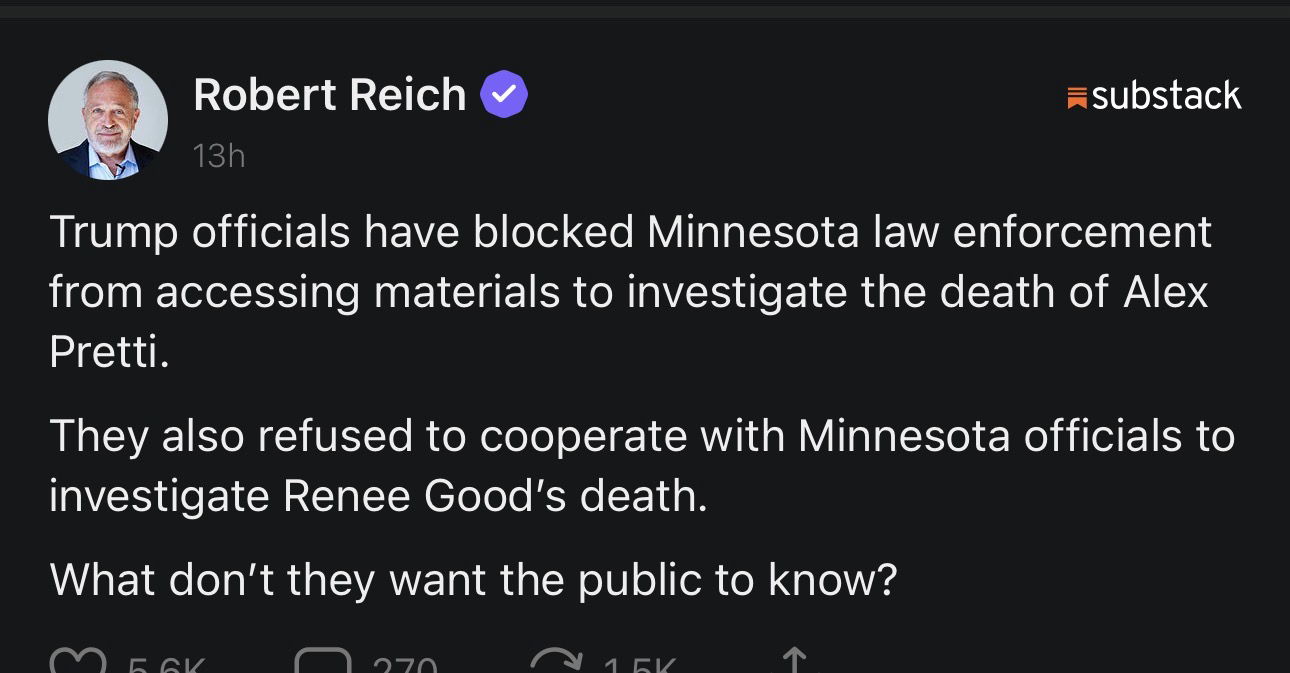
Task: Click the orange Substack logo icon
Action: pos(1077,97)
